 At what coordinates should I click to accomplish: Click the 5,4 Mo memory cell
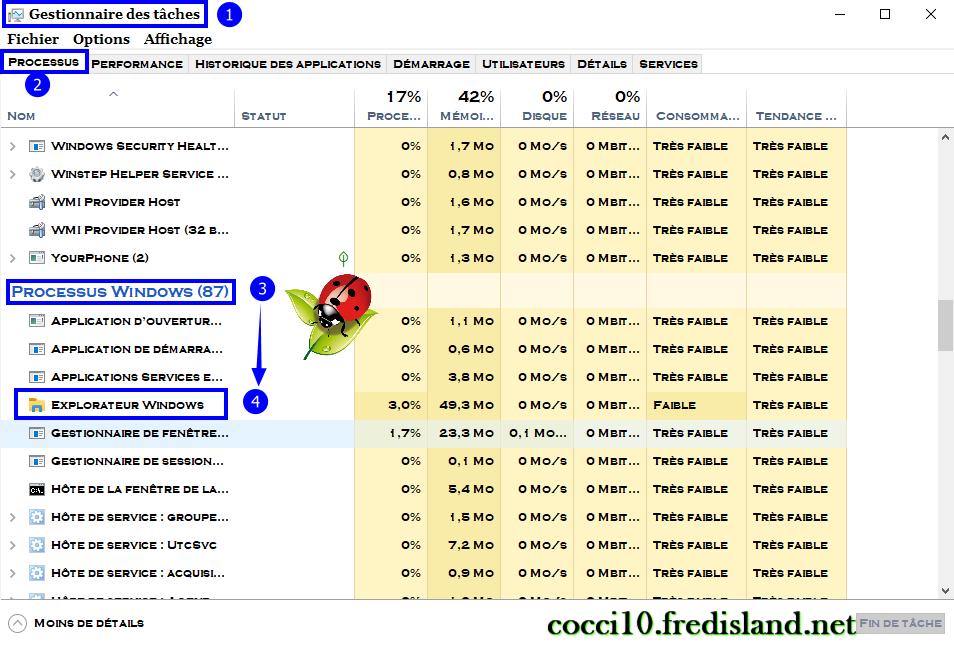click(464, 489)
